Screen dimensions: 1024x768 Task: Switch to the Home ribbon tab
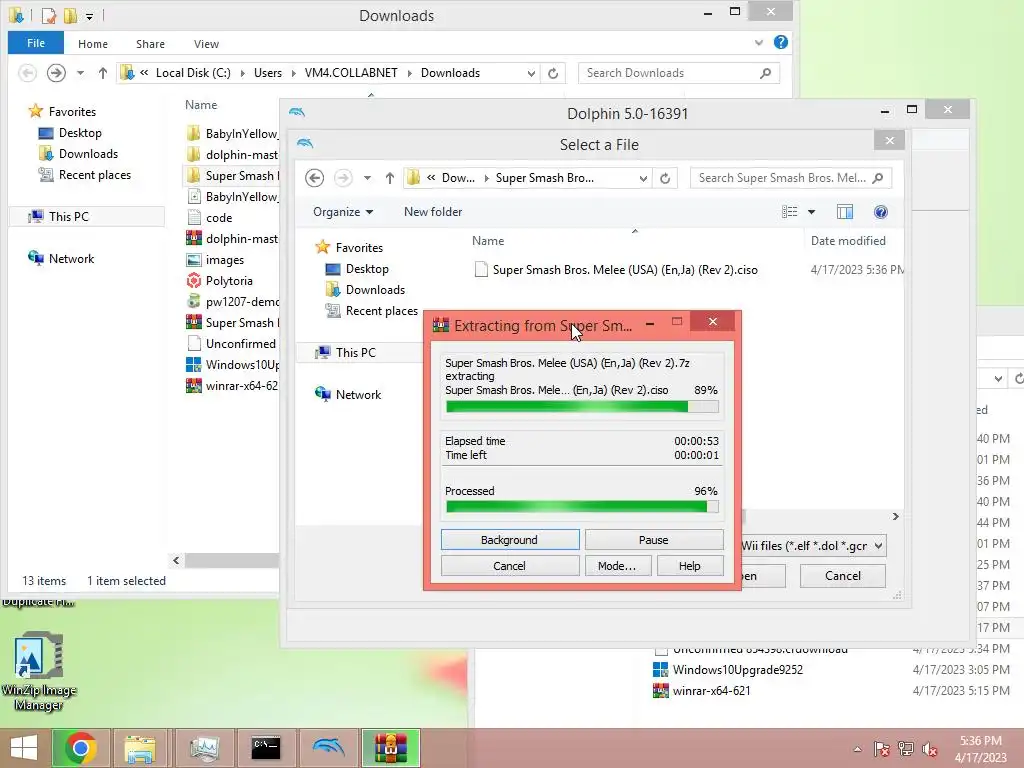click(x=93, y=44)
